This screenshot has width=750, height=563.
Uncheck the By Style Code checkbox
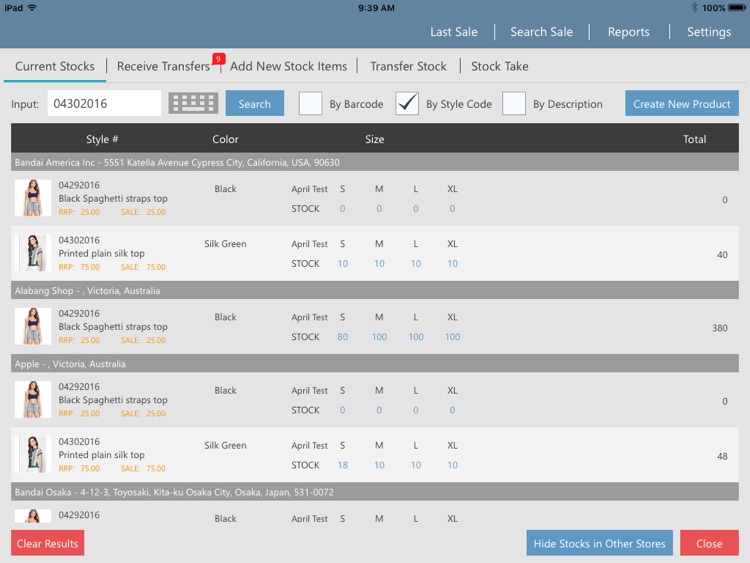click(407, 103)
